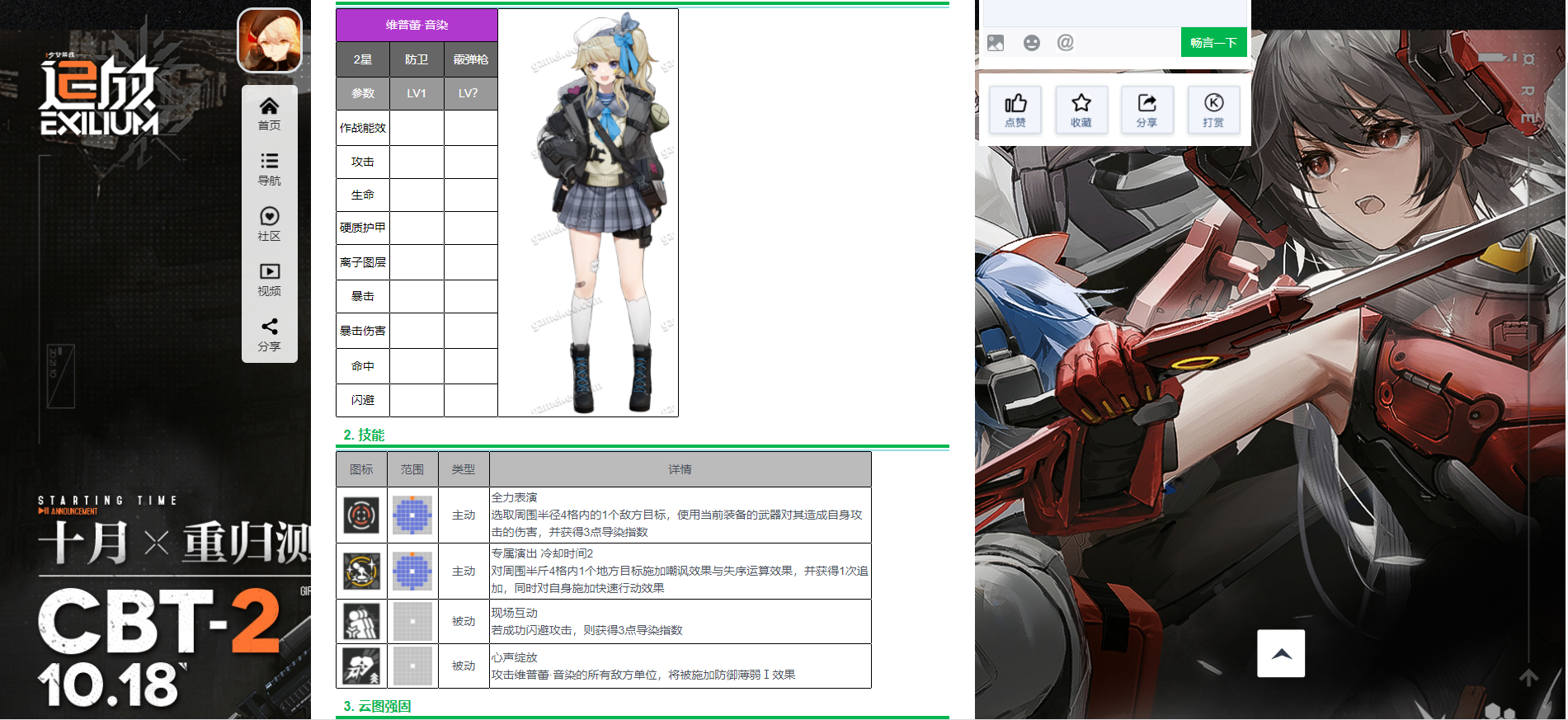Click 主动 type cell in 全力表演 row
Viewport: 1568px width, 720px height.
coord(464,515)
